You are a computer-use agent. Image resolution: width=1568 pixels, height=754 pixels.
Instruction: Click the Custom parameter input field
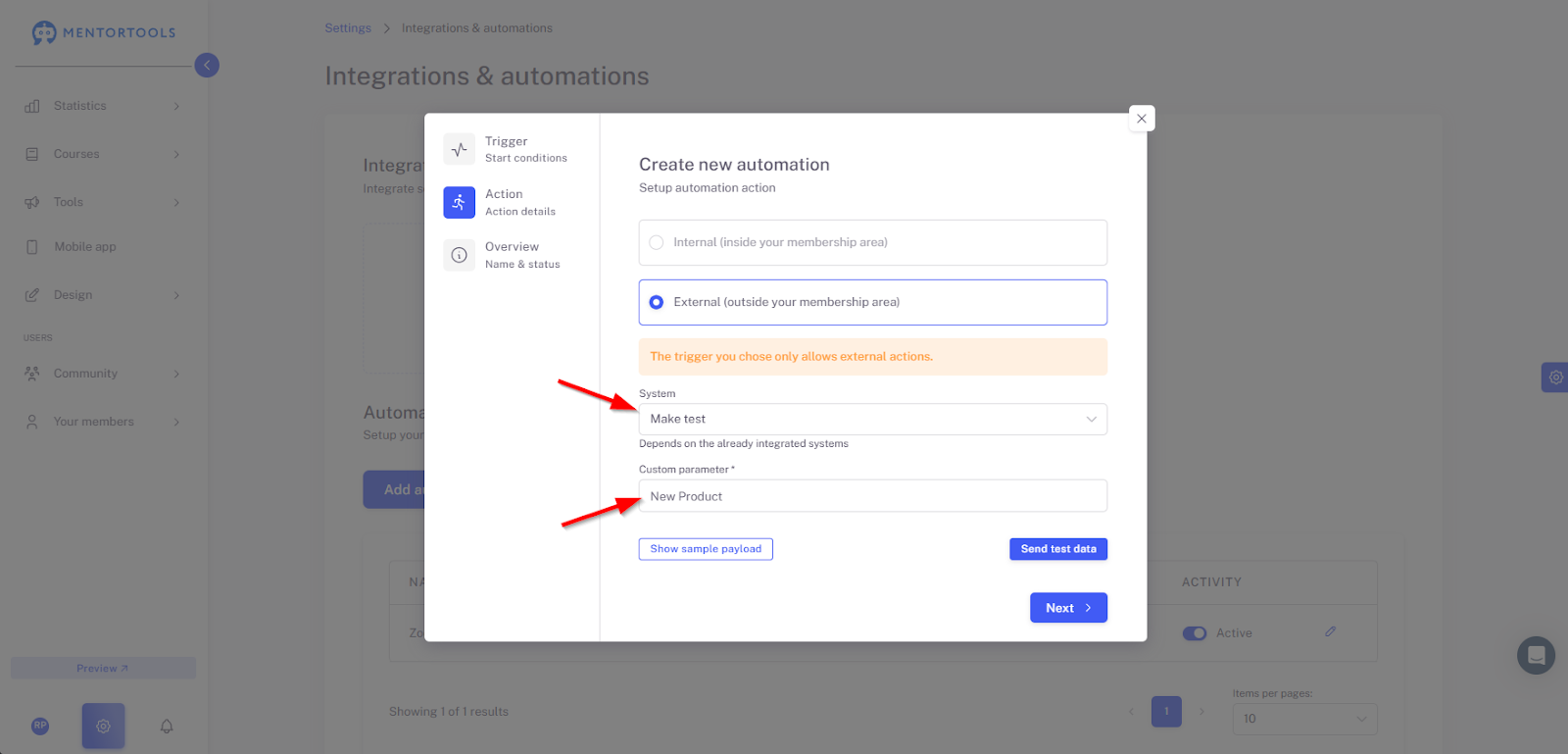[873, 496]
